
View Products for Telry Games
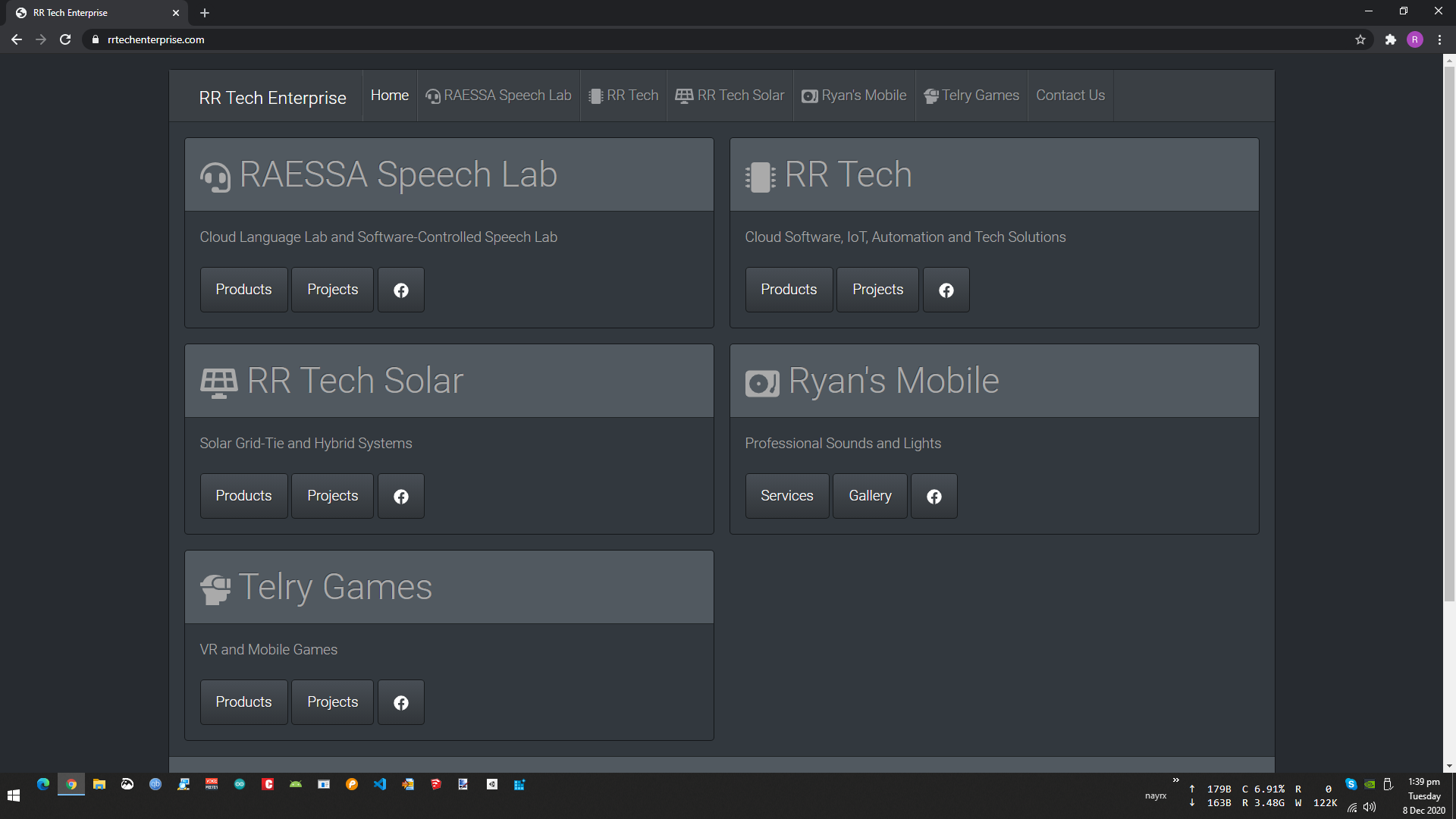click(x=243, y=702)
